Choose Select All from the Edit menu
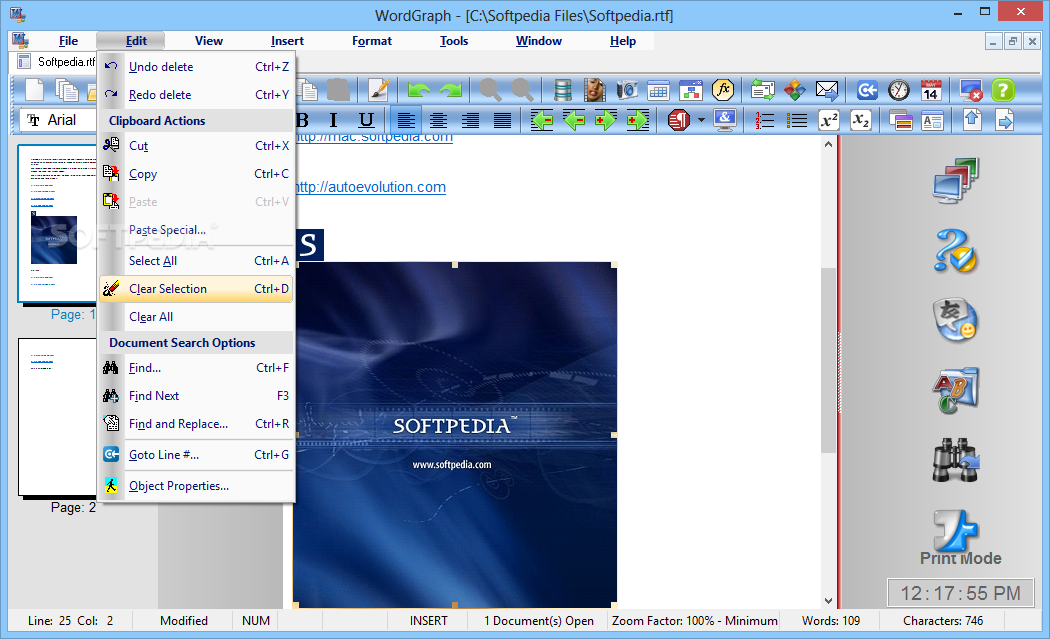Screen dimensions: 1050x639 (x=196, y=261)
